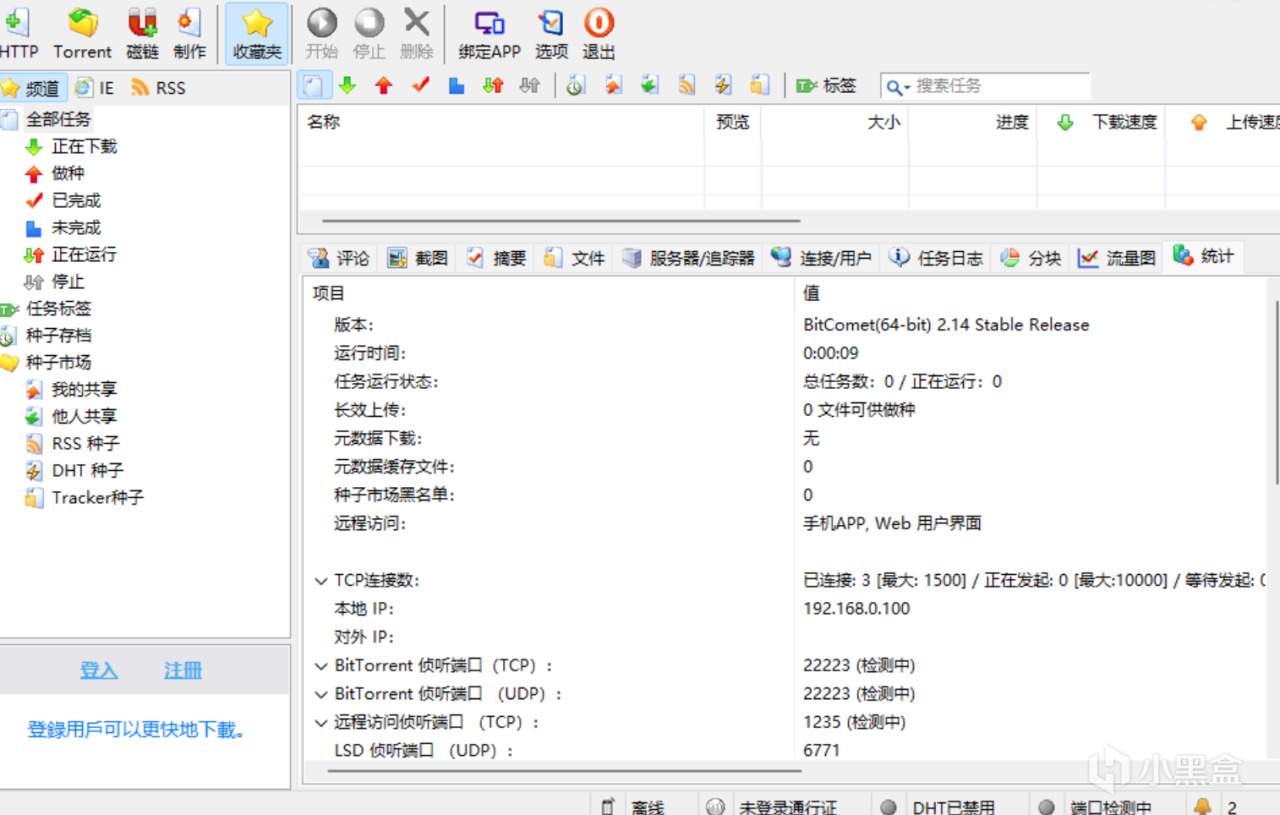Sort tasks by the 名称 column header

point(501,122)
